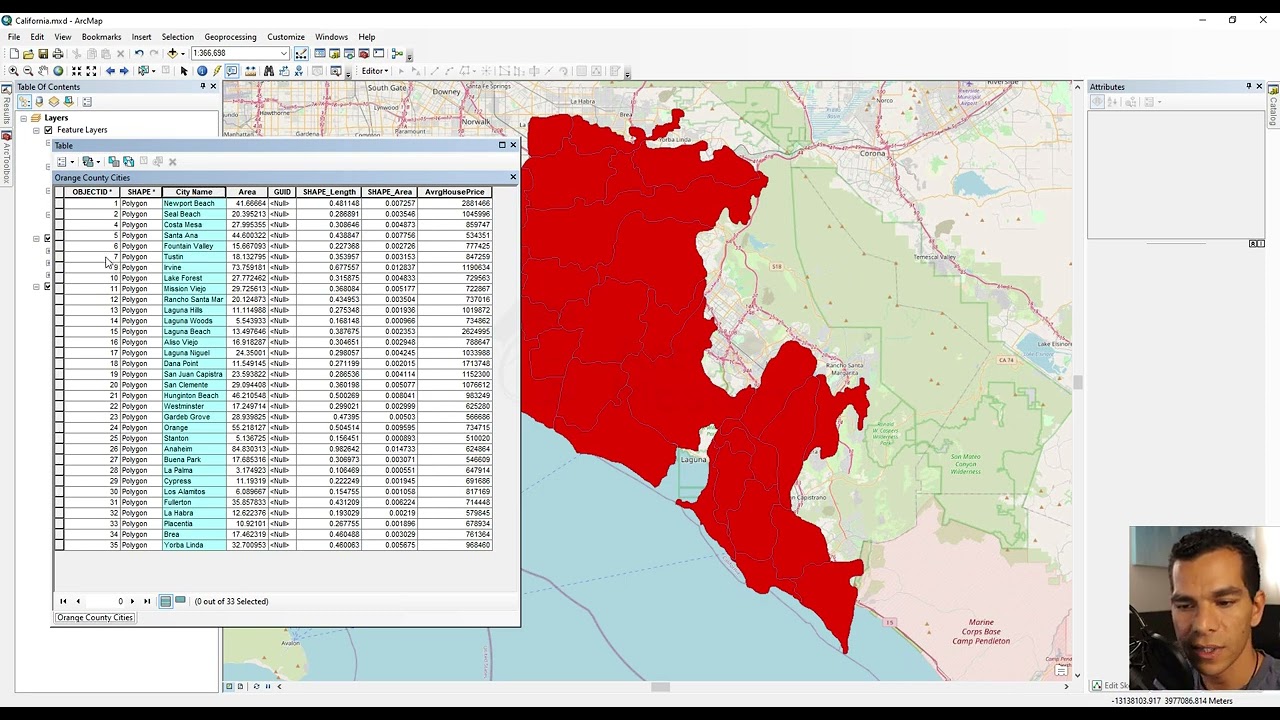This screenshot has height=720, width=1280.
Task: Click Switch Selection in Table window
Action: coord(128,161)
